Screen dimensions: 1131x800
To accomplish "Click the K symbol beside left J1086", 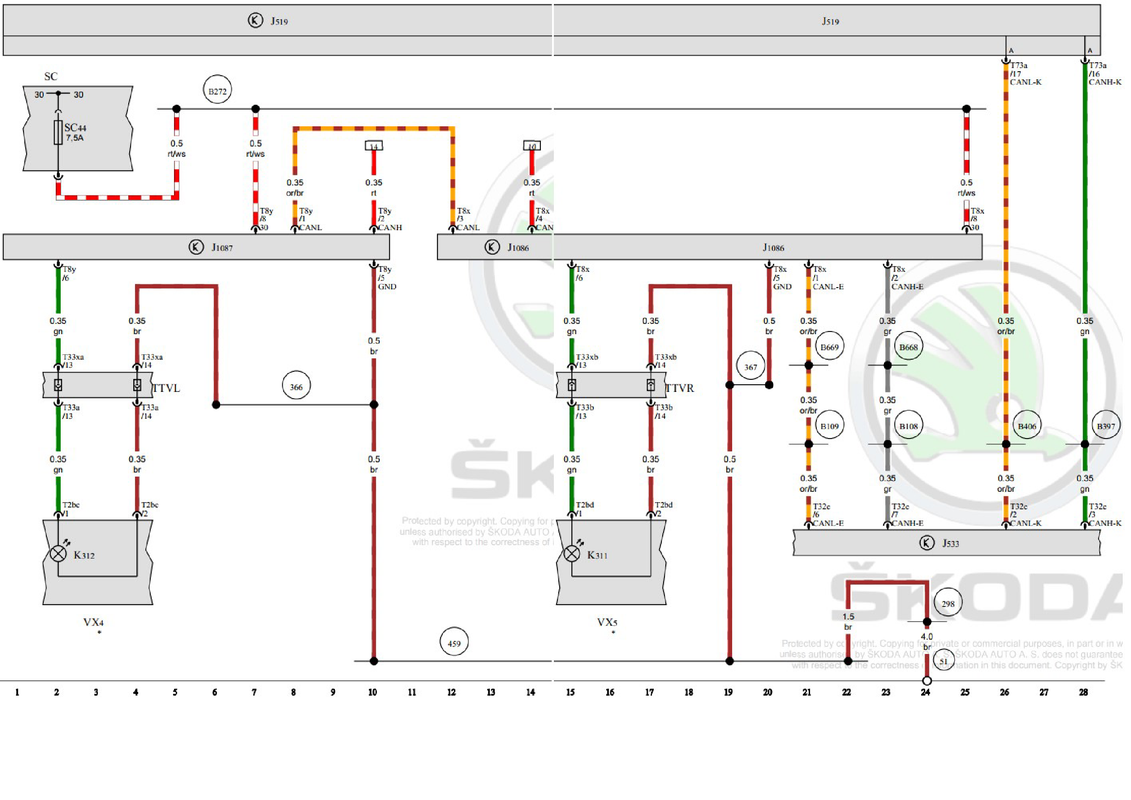I will pos(491,247).
